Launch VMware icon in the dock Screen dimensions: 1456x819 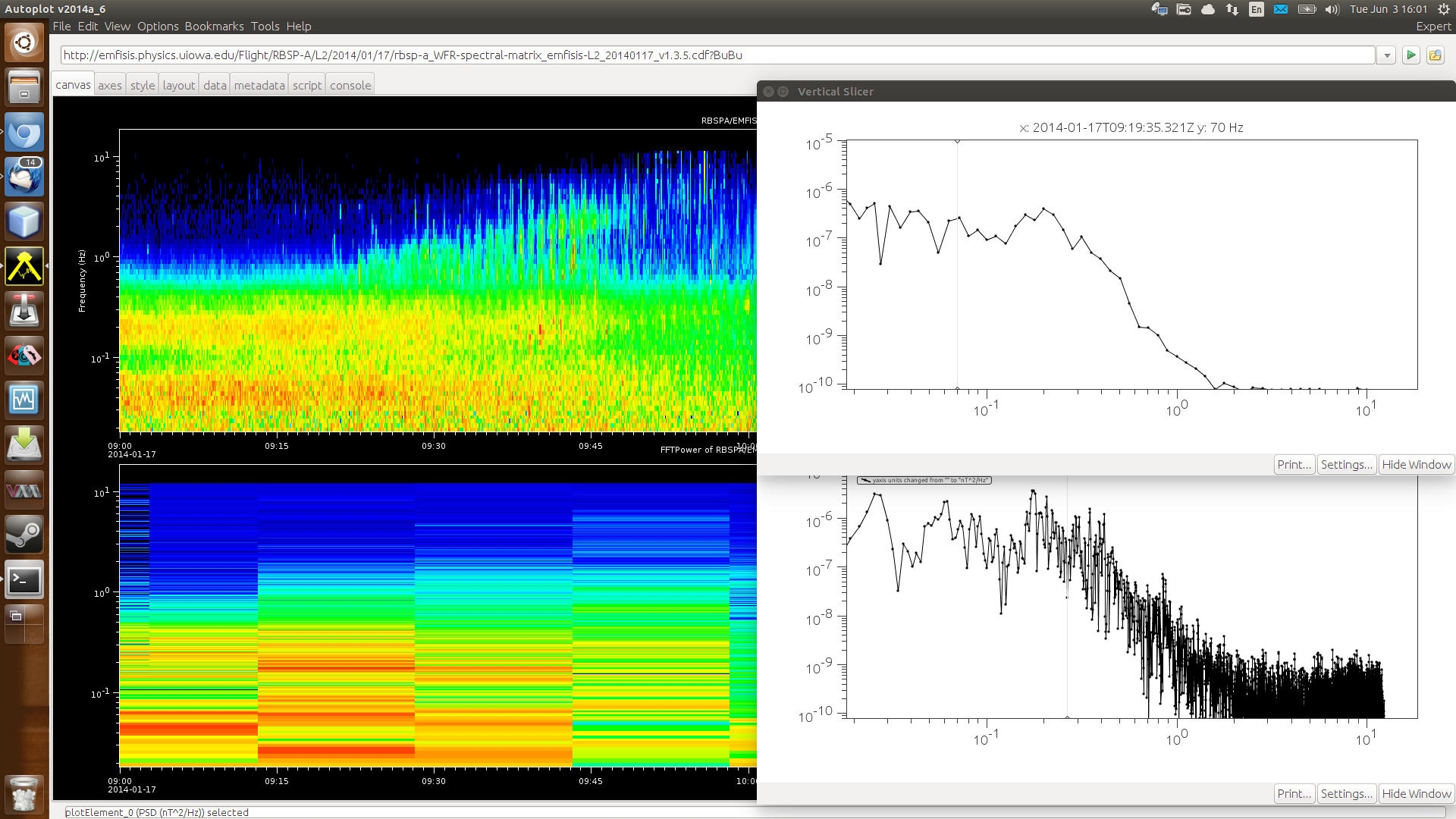pyautogui.click(x=24, y=491)
